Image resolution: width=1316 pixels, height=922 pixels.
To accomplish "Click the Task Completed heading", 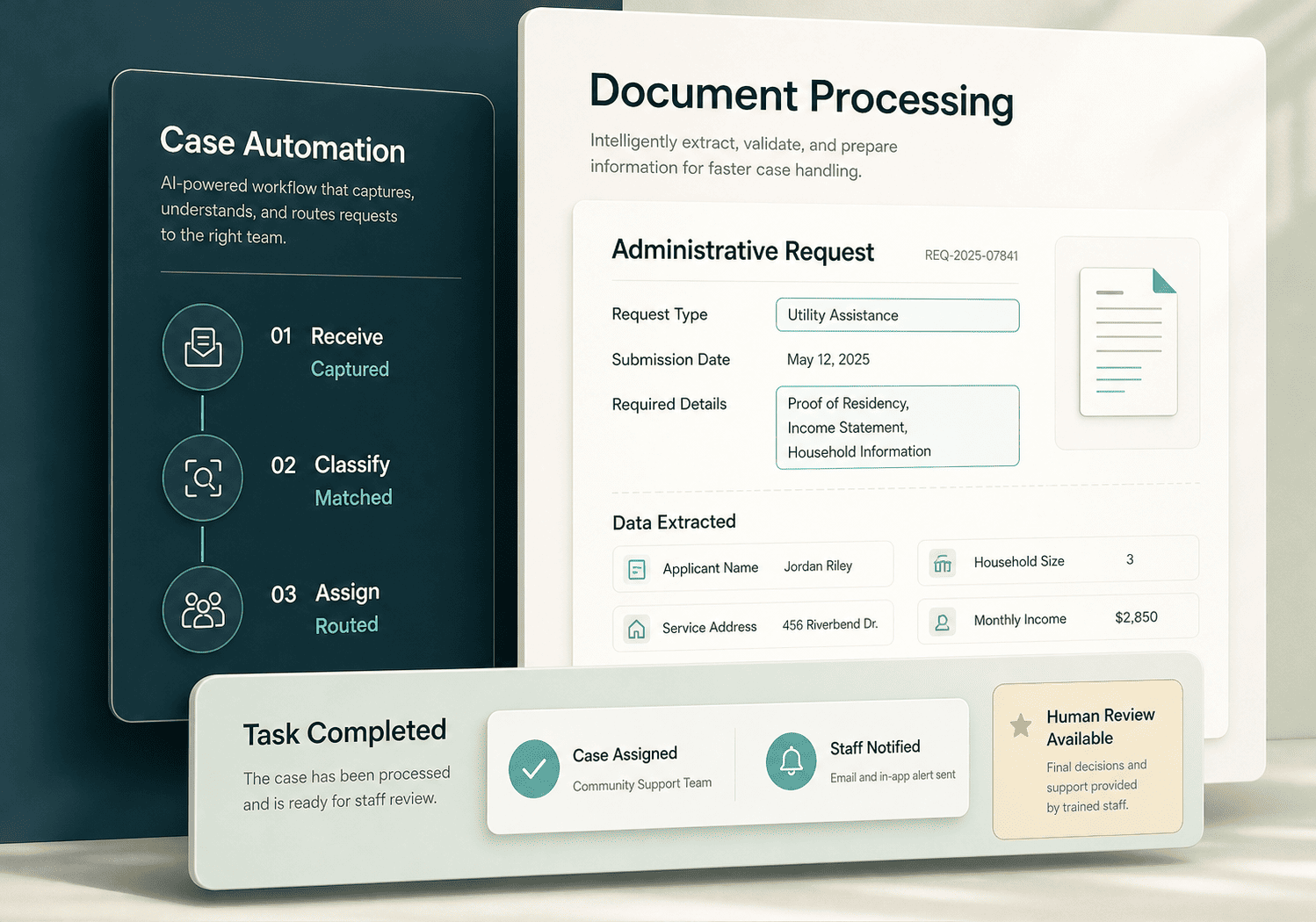I will tap(344, 732).
